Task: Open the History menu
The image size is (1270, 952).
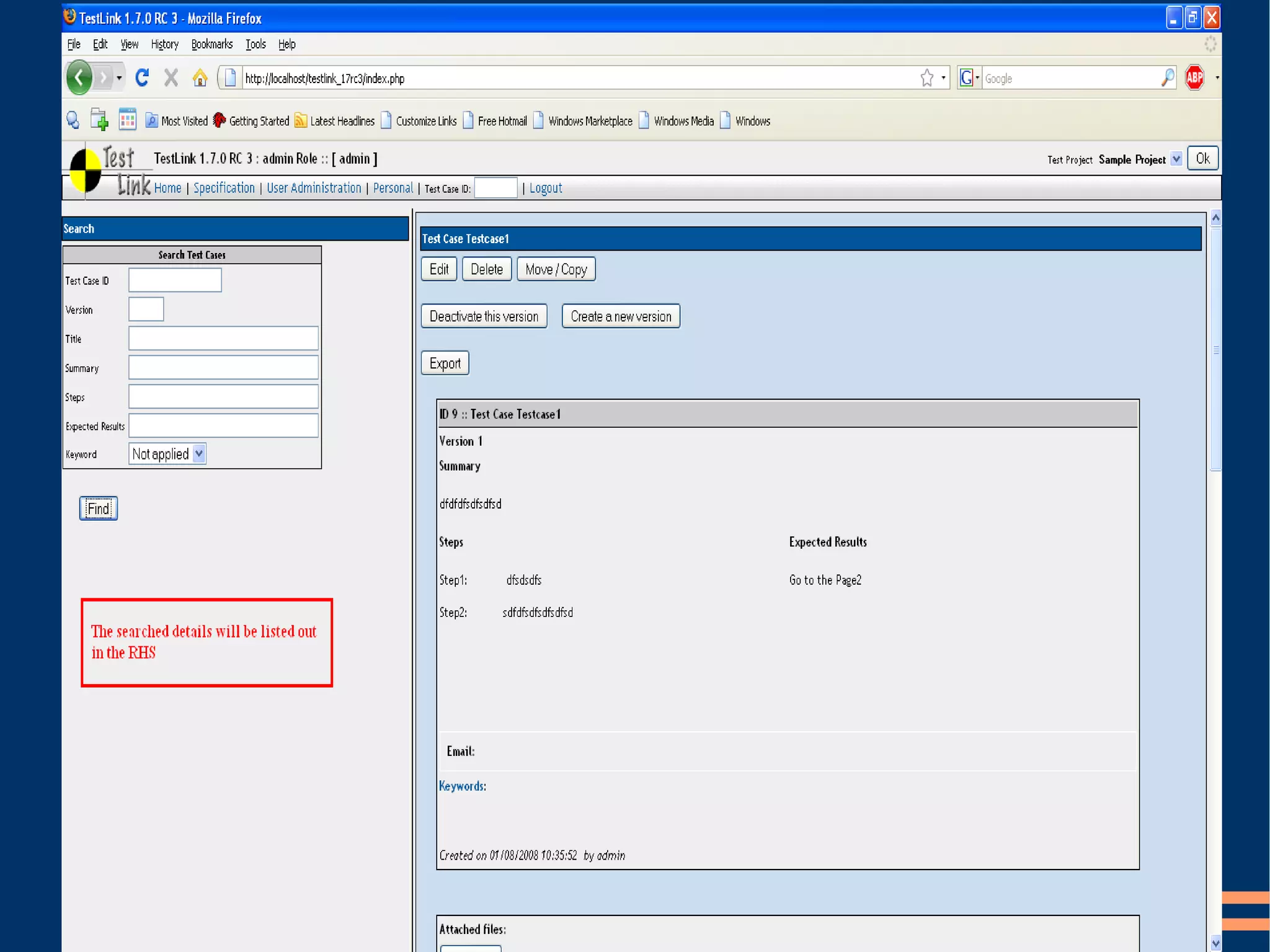Action: [164, 44]
